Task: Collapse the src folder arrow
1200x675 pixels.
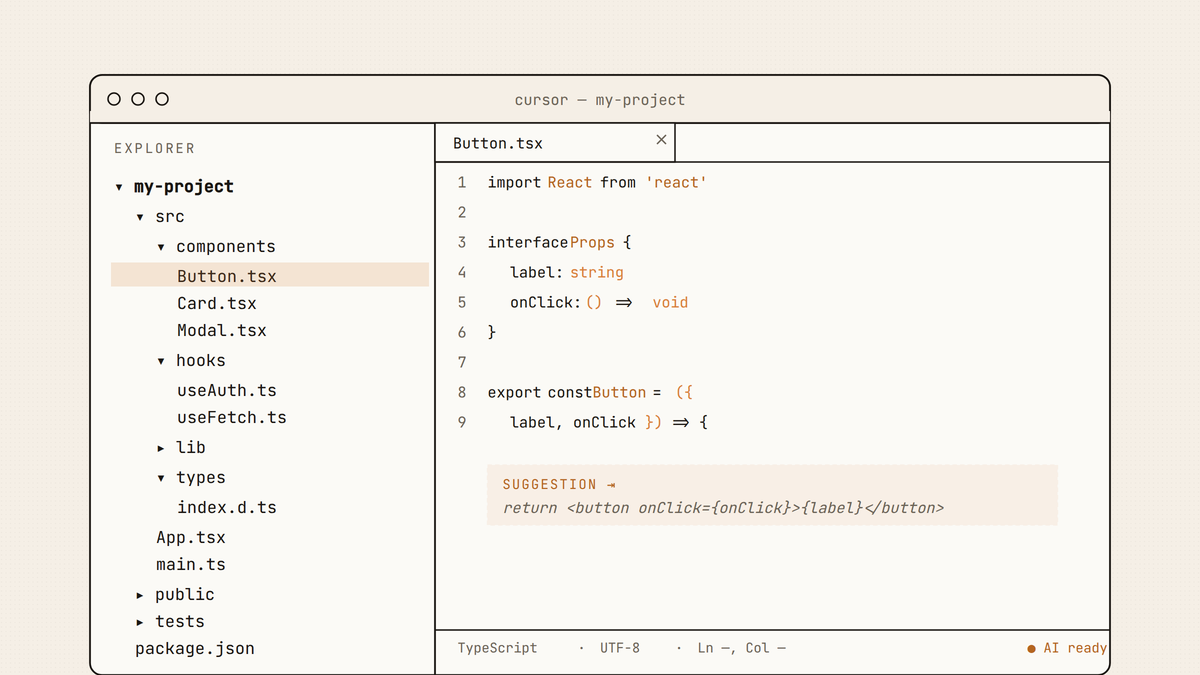Action: [140, 217]
